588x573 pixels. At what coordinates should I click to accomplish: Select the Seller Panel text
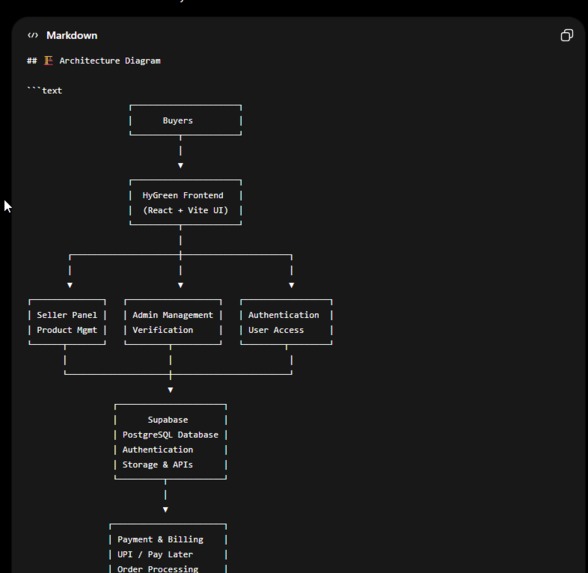click(67, 315)
